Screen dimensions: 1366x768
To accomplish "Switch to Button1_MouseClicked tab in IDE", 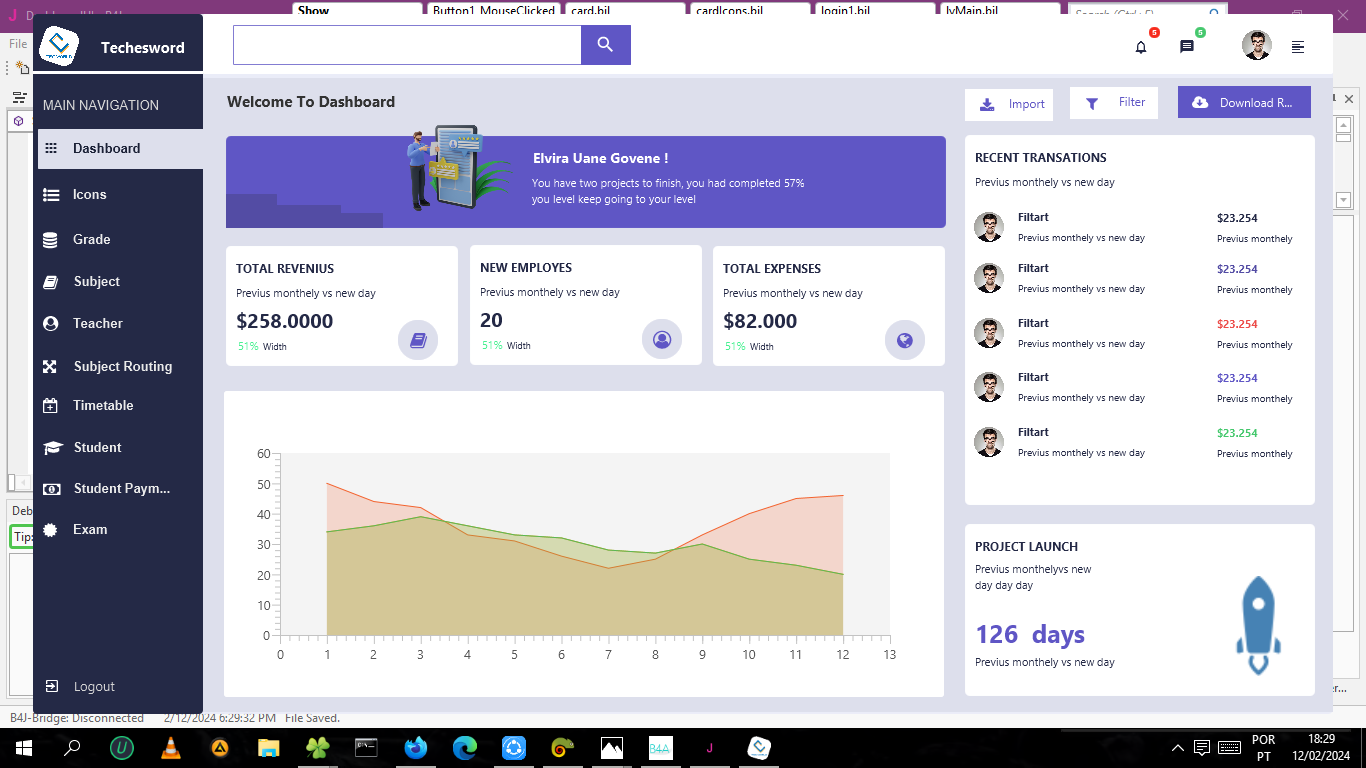I will click(x=495, y=10).
